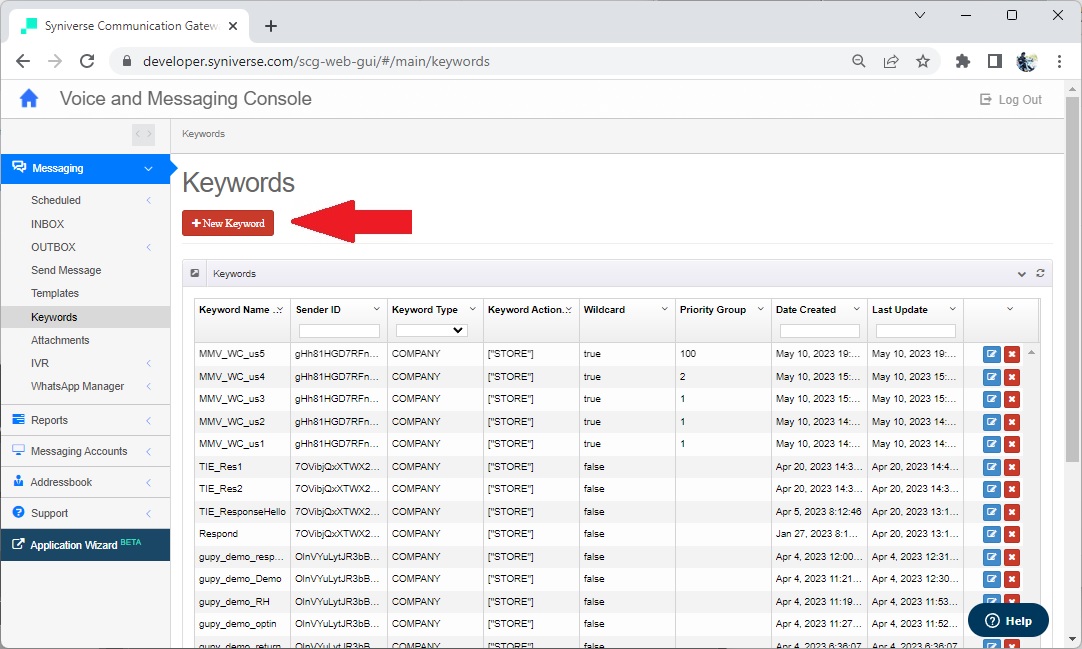Delete the MMV_WC_us5 keyword
The width and height of the screenshot is (1082, 649).
[1012, 355]
